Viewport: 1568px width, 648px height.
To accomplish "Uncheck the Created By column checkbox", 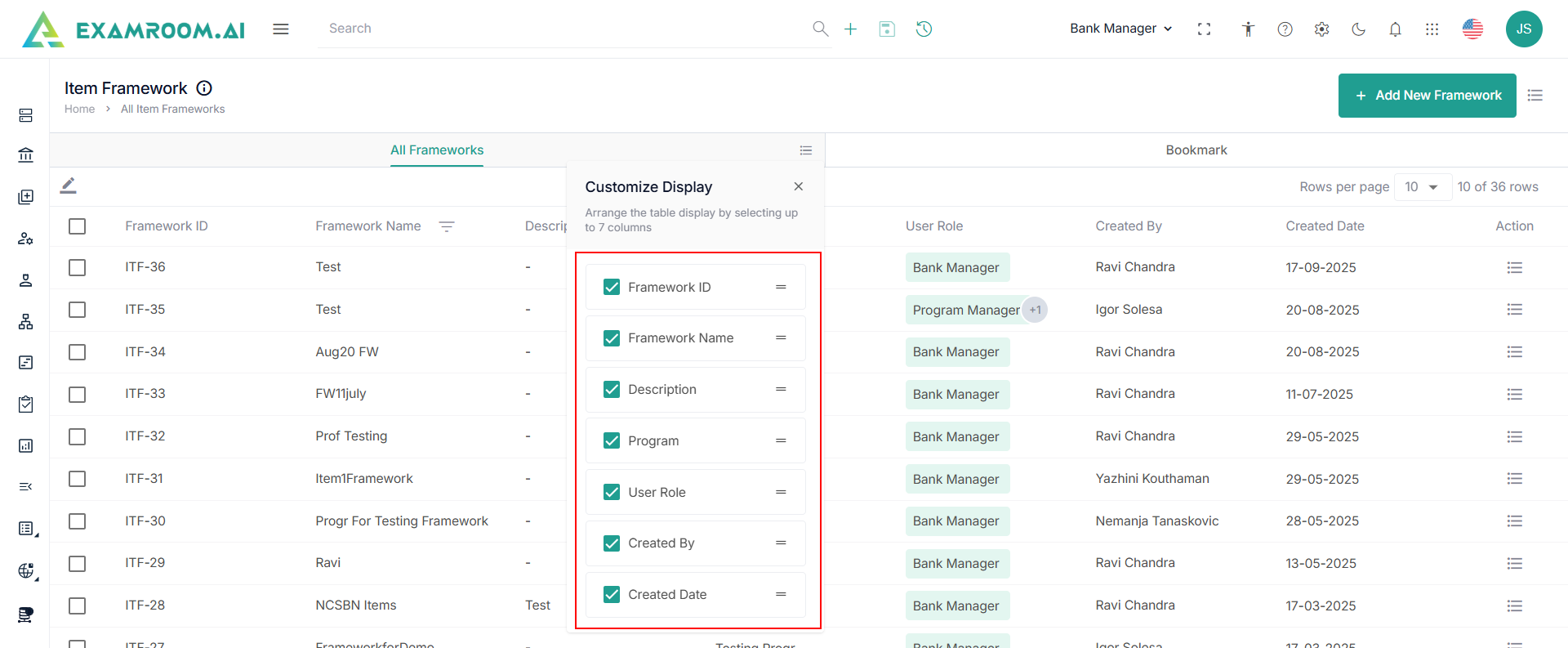I will point(612,543).
